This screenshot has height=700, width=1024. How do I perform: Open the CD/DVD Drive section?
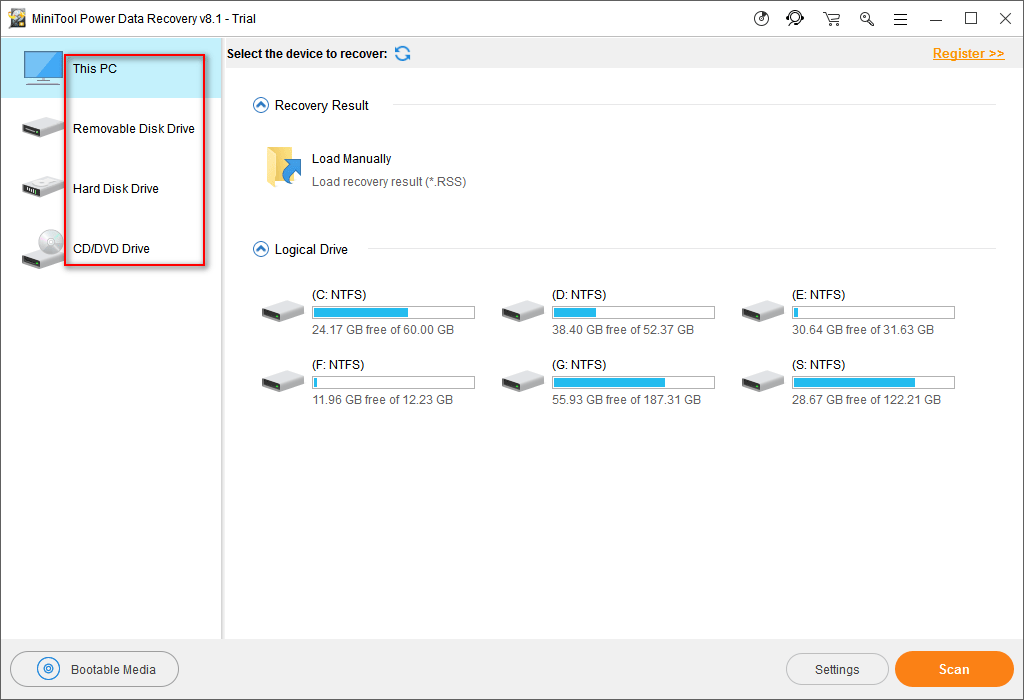coord(110,248)
